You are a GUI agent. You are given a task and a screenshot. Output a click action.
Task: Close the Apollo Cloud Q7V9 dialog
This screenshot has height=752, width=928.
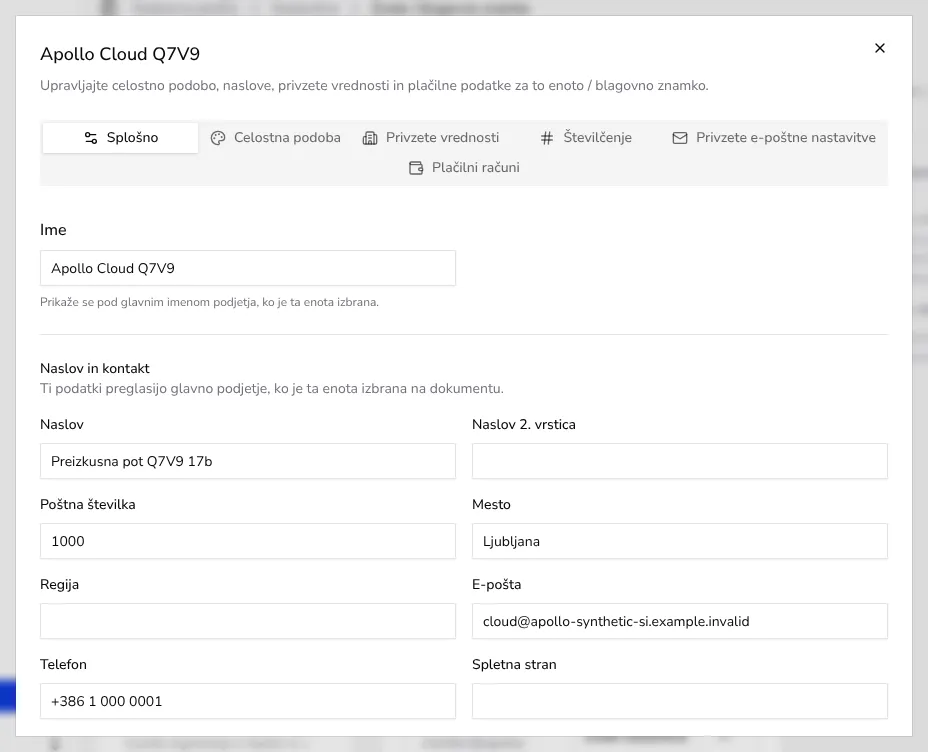coord(879,48)
